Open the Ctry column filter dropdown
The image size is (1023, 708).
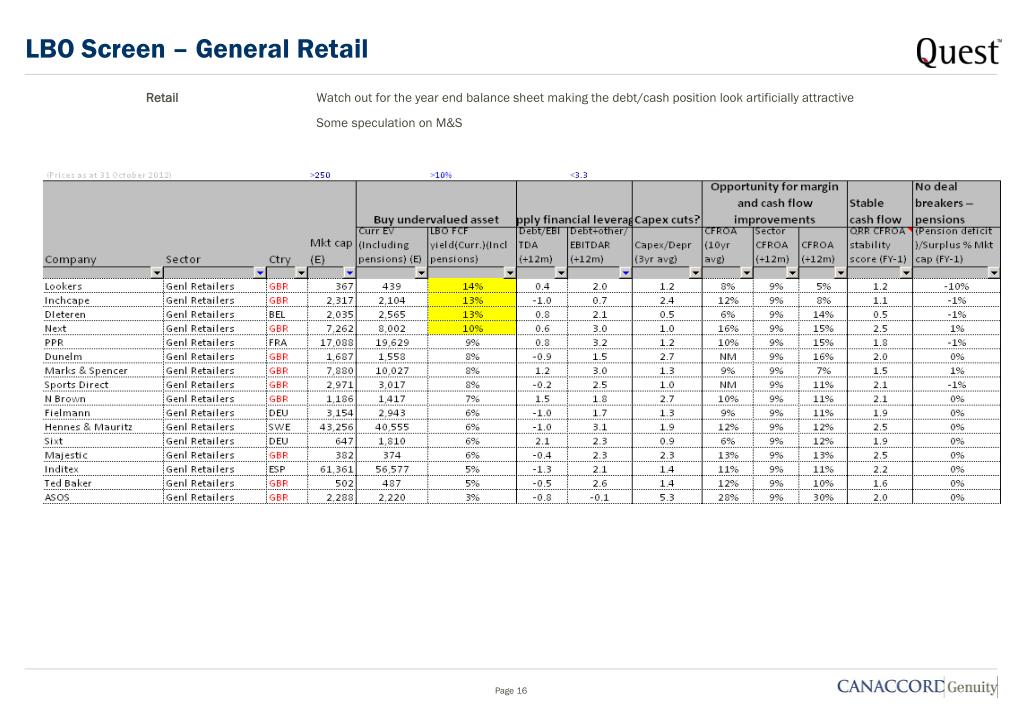click(x=301, y=272)
